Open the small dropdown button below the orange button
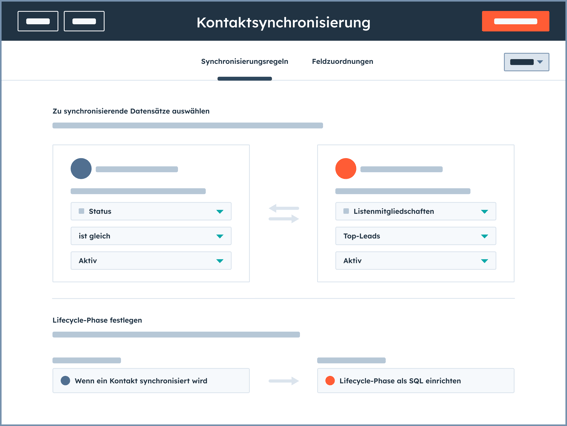567x426 pixels. tap(526, 62)
